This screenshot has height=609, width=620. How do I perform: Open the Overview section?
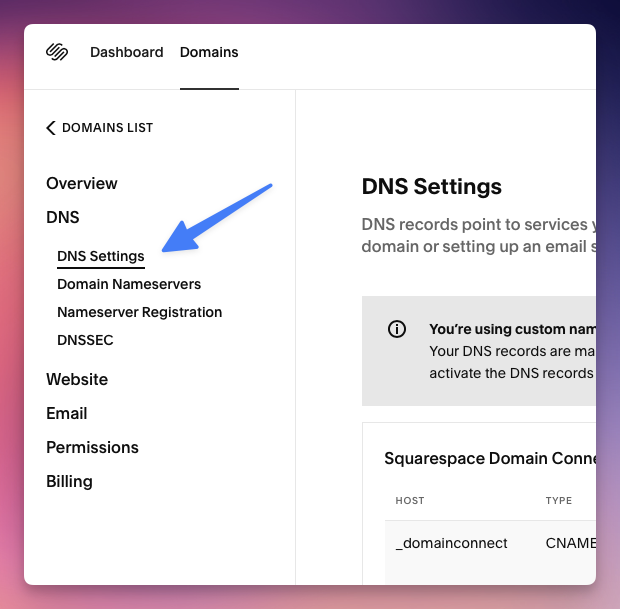82,183
